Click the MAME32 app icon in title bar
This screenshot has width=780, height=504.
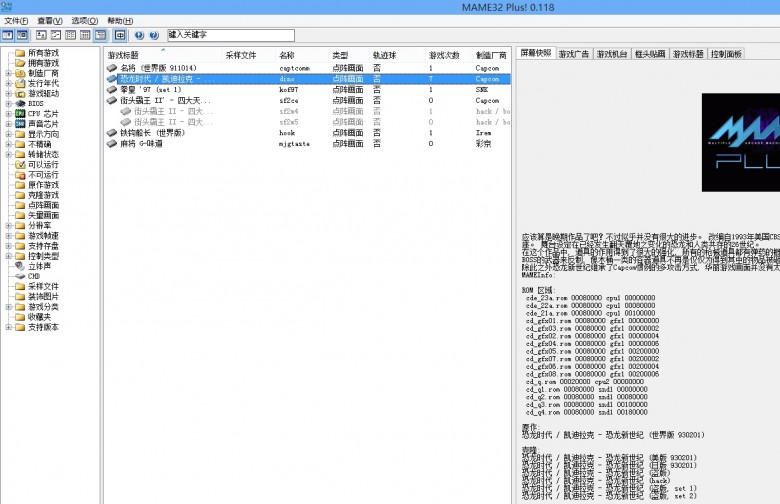coord(6,6)
